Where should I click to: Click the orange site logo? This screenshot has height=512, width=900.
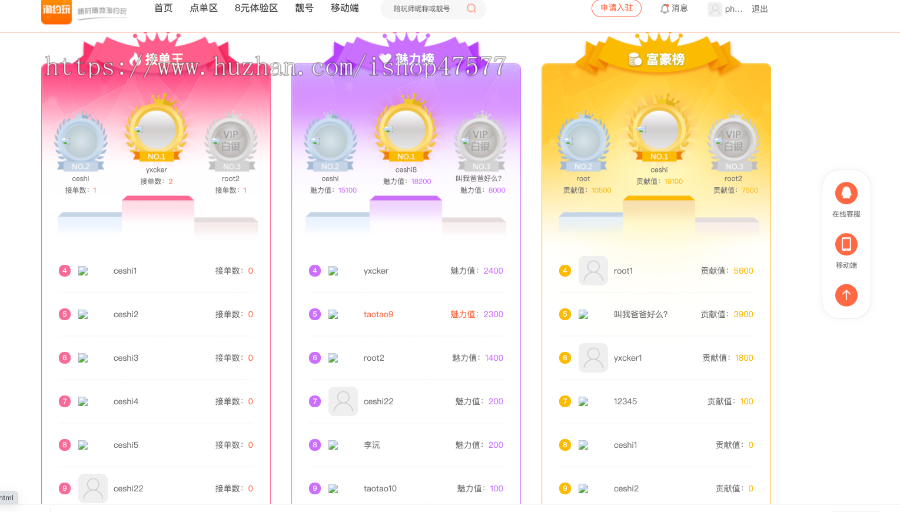pos(56,11)
